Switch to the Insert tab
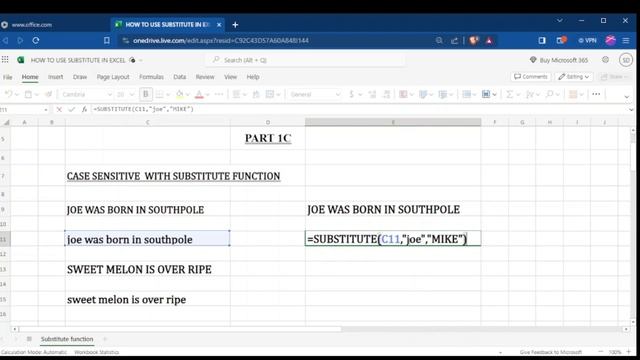640x360 pixels. pyautogui.click(x=56, y=77)
